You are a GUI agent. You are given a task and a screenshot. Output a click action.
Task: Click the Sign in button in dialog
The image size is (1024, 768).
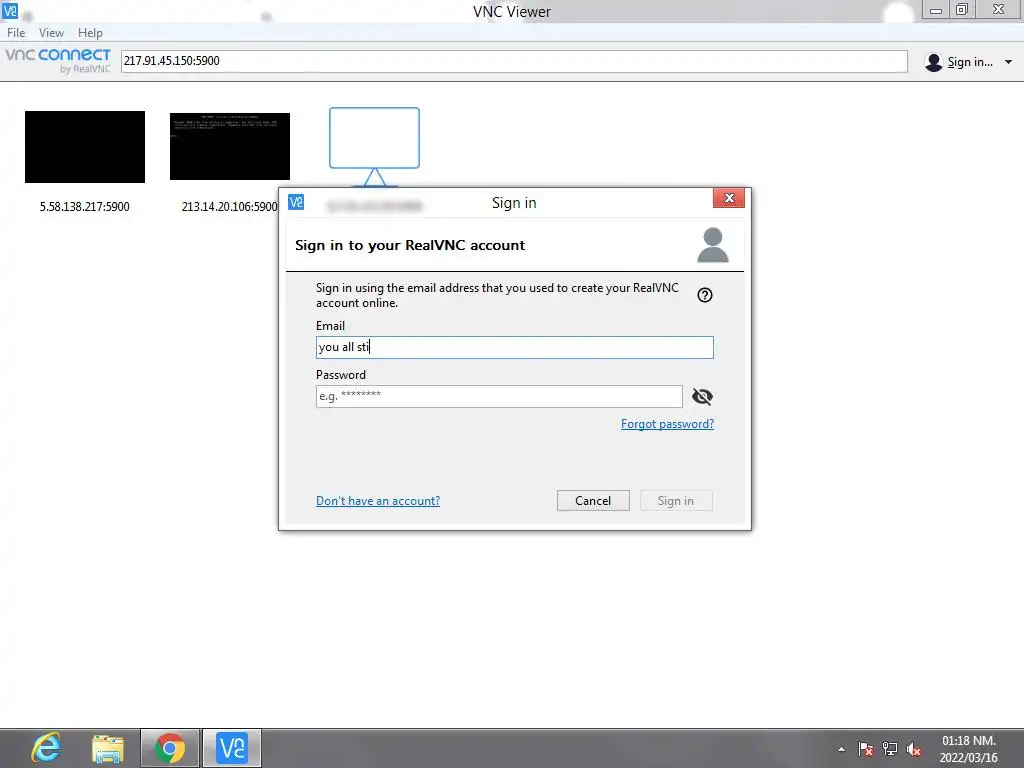click(676, 501)
